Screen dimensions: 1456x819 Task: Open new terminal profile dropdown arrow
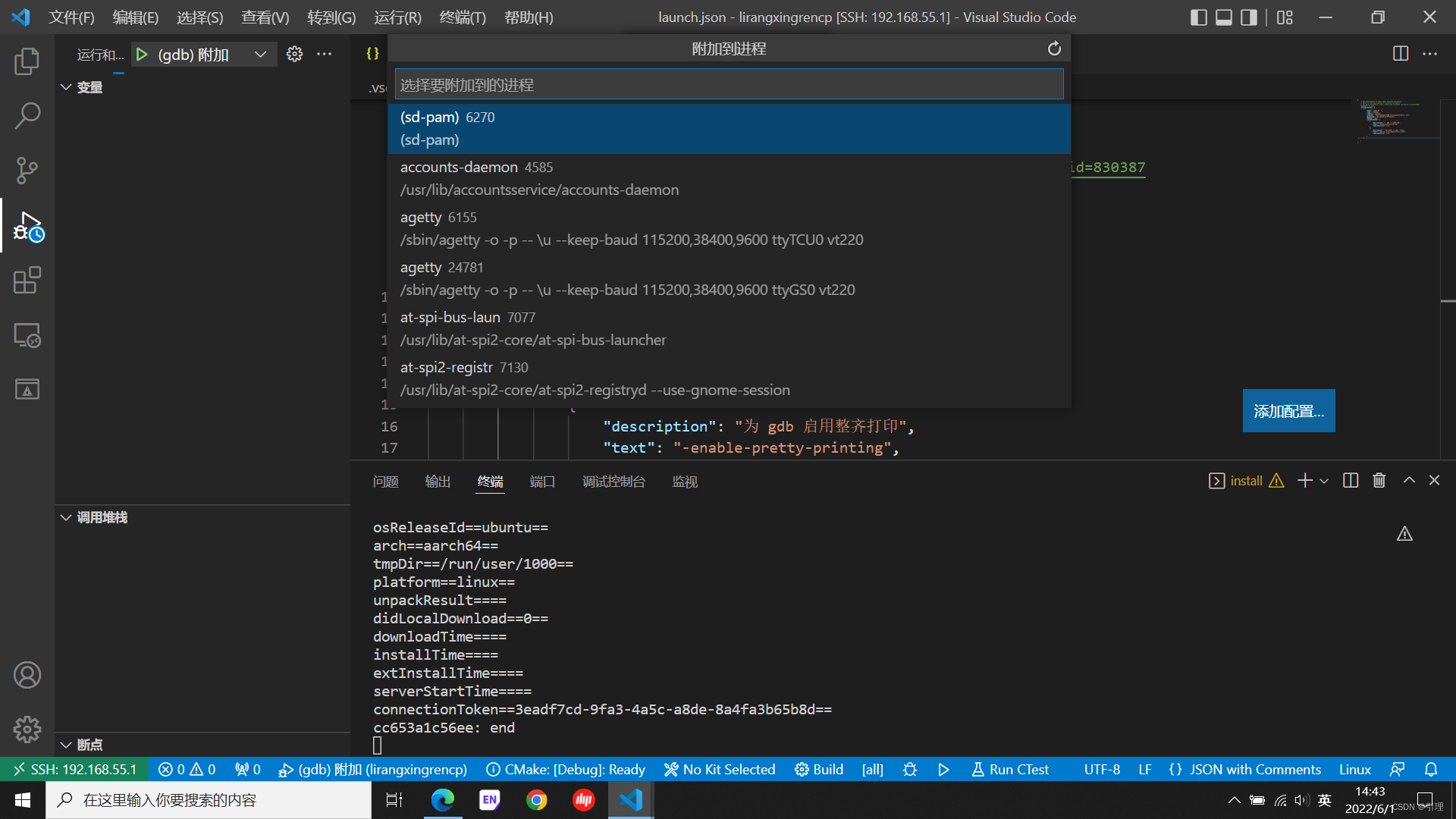[1324, 481]
